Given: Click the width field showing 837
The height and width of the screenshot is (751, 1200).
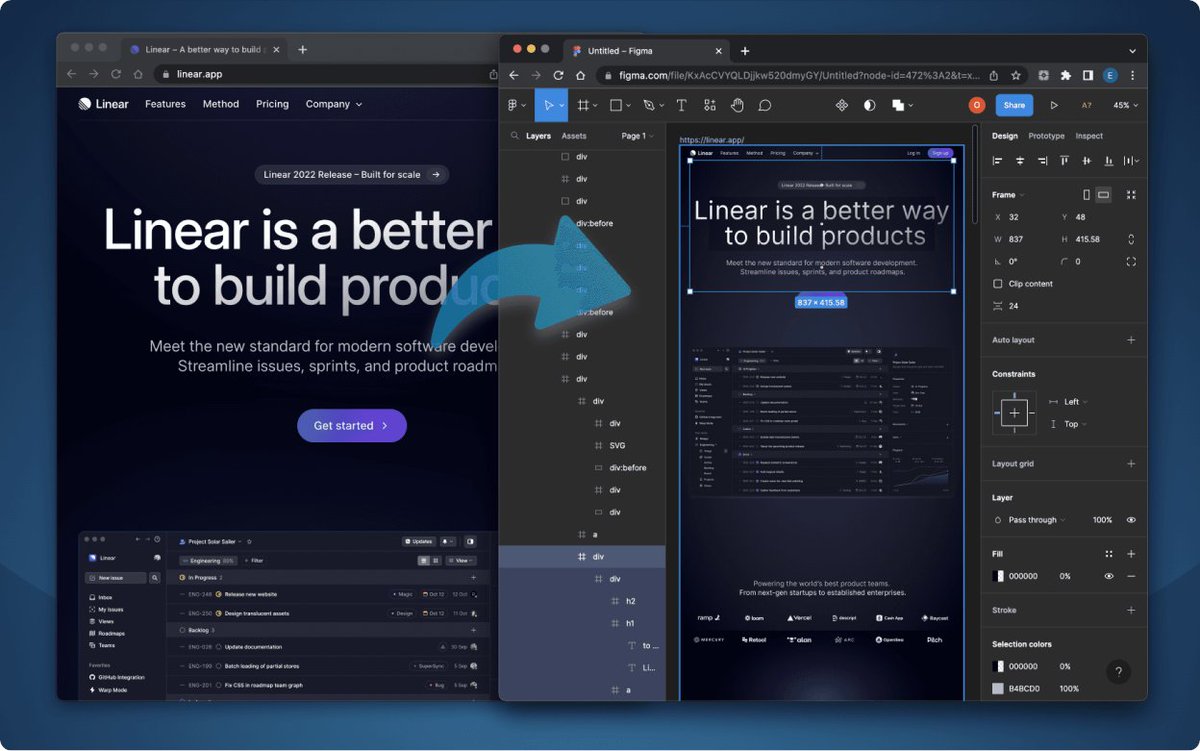Looking at the screenshot, I should [1018, 239].
